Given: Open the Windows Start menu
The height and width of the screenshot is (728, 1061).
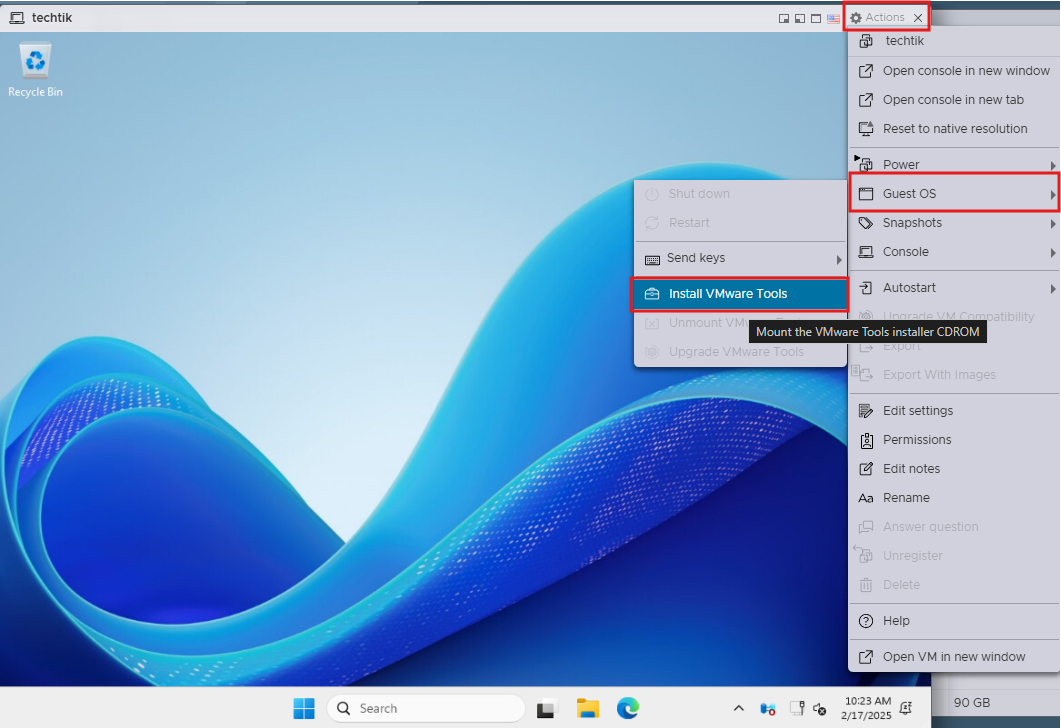Looking at the screenshot, I should click(304, 708).
